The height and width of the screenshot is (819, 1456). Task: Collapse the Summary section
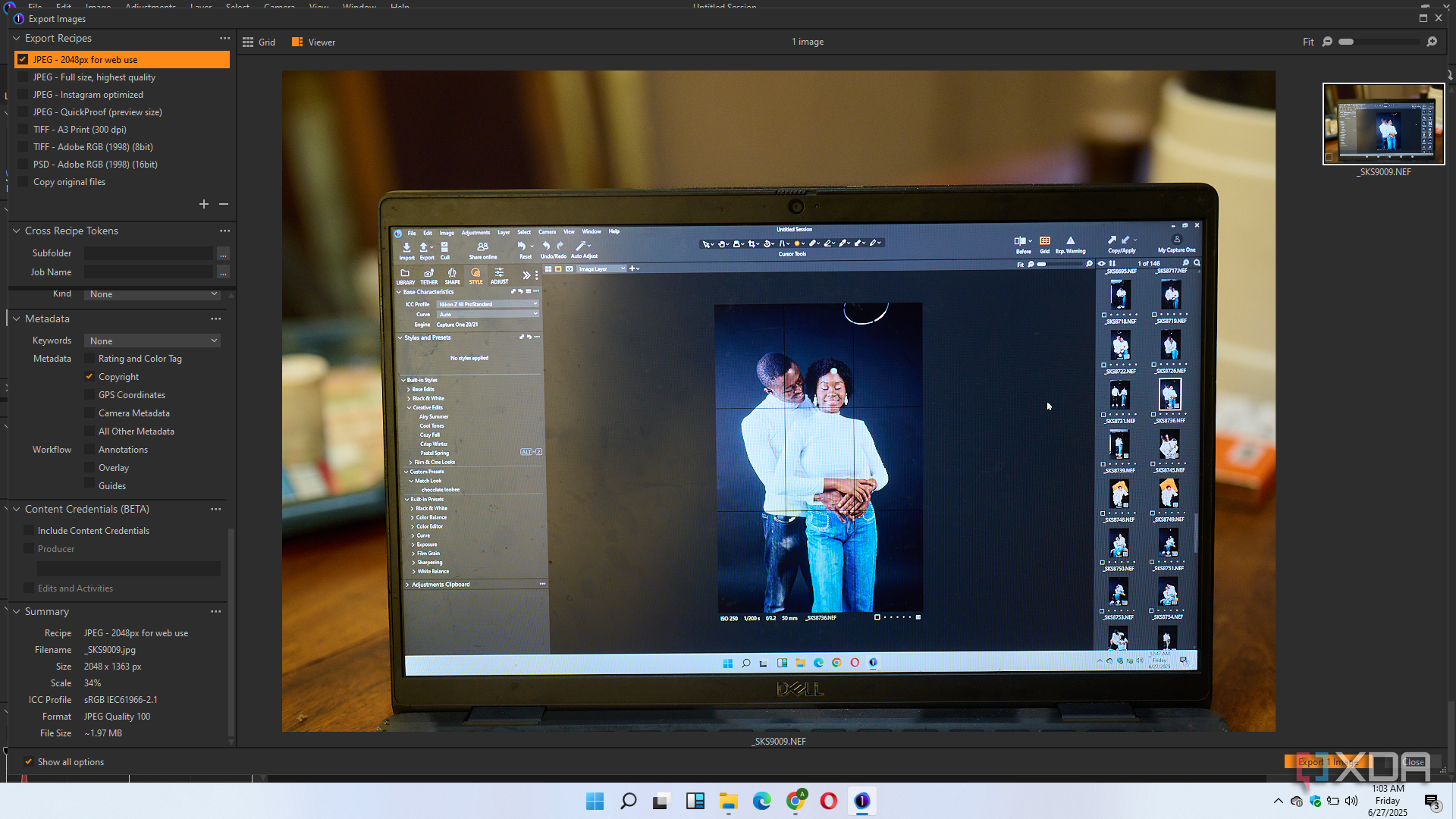click(17, 611)
